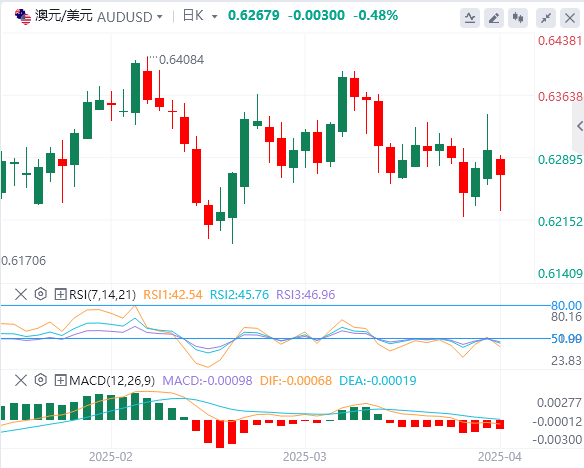
Task: Click the RSI3:46.96 value
Action: pos(306,295)
